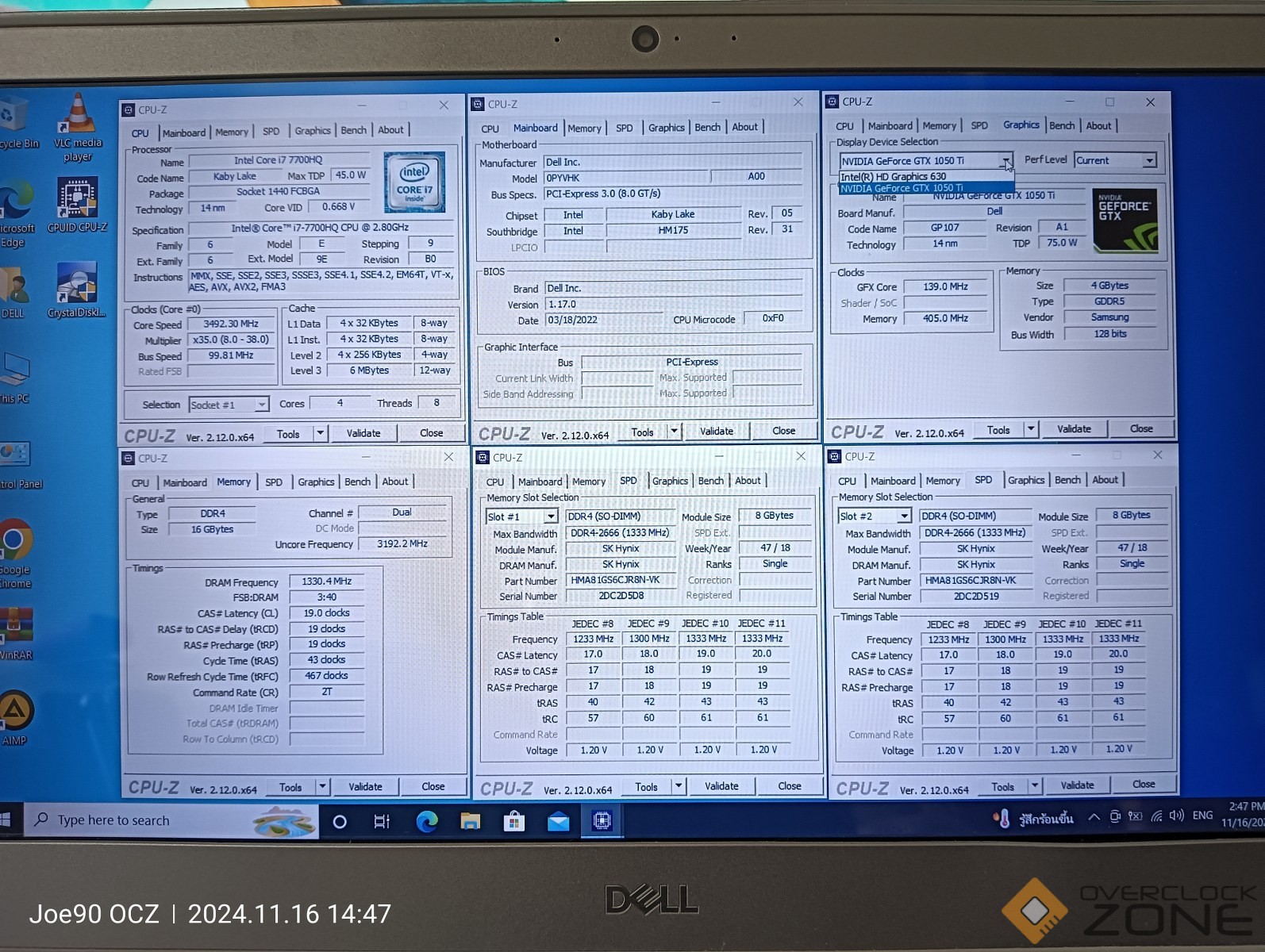1265x952 pixels.
Task: Click the Uncore Frequency value 3192.2 MHz
Action: [x=402, y=544]
